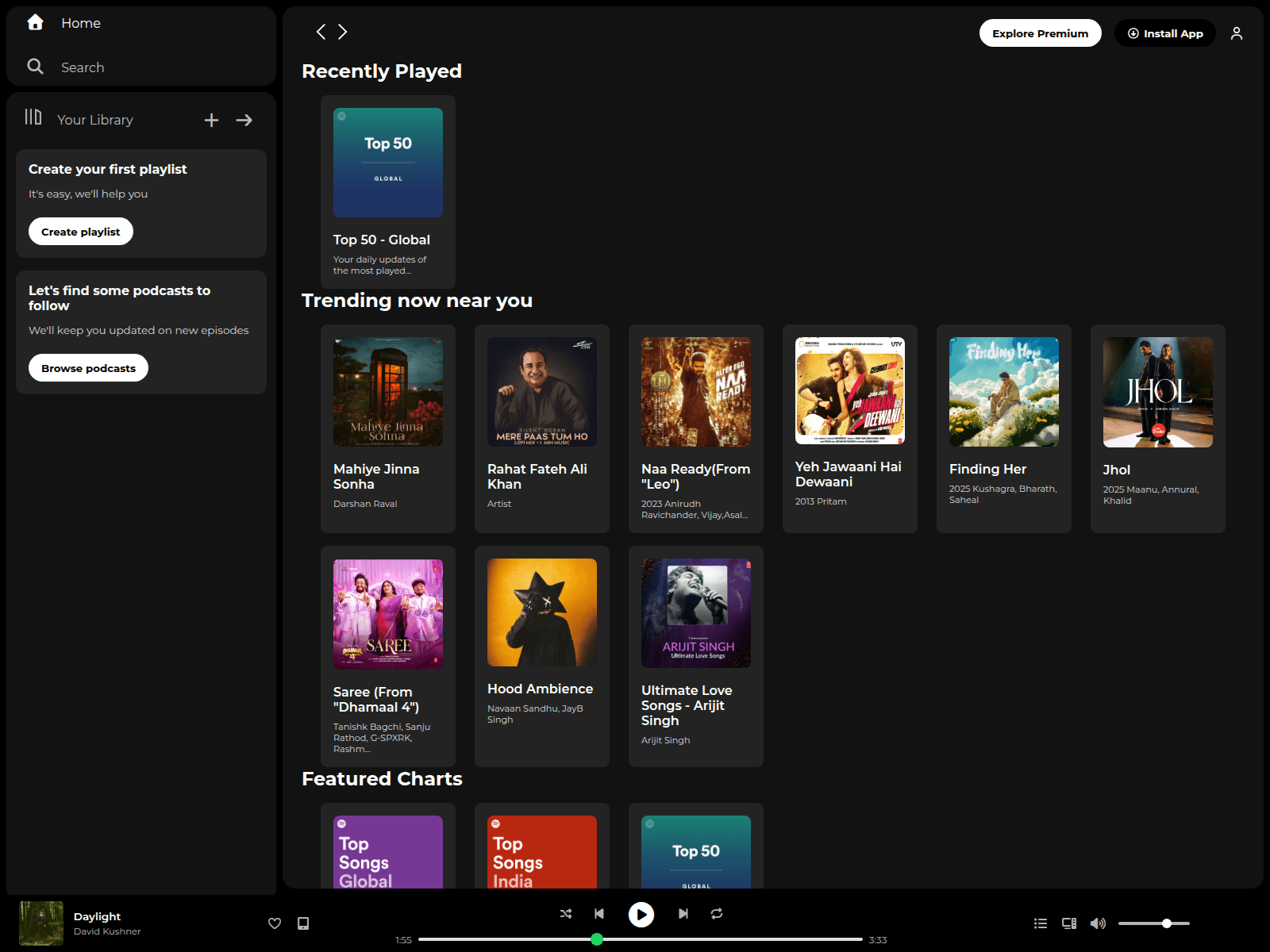Navigate forward with the right chevron
Screen dimensions: 1270x952
[343, 32]
